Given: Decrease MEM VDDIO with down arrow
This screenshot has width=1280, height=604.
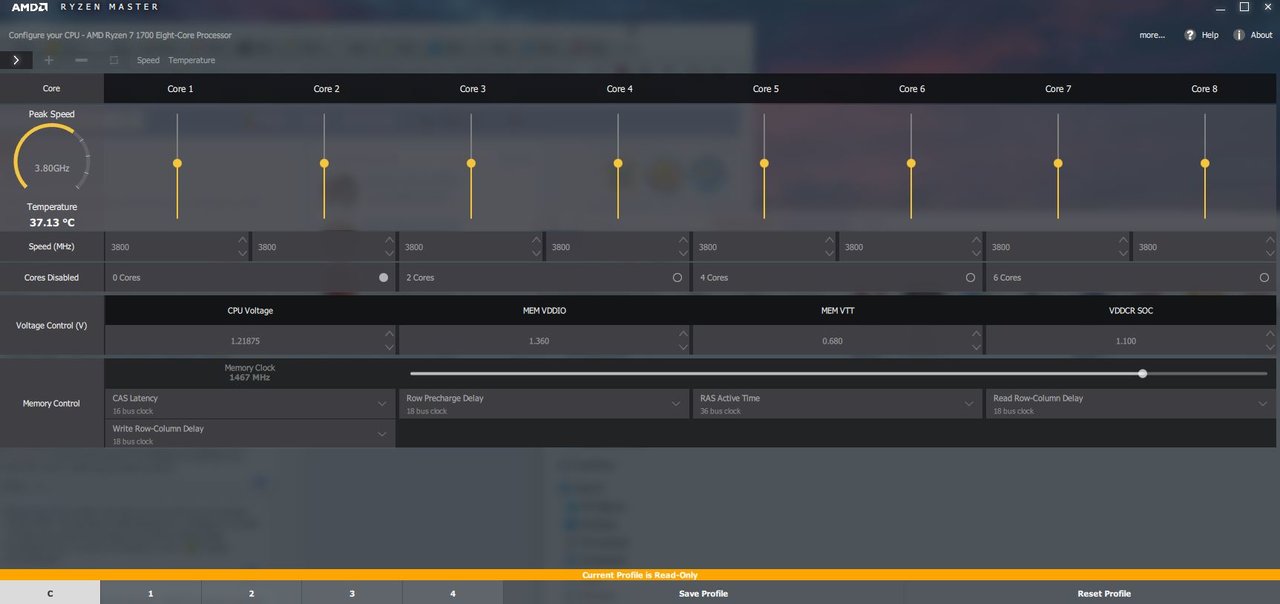Looking at the screenshot, I should click(x=683, y=348).
